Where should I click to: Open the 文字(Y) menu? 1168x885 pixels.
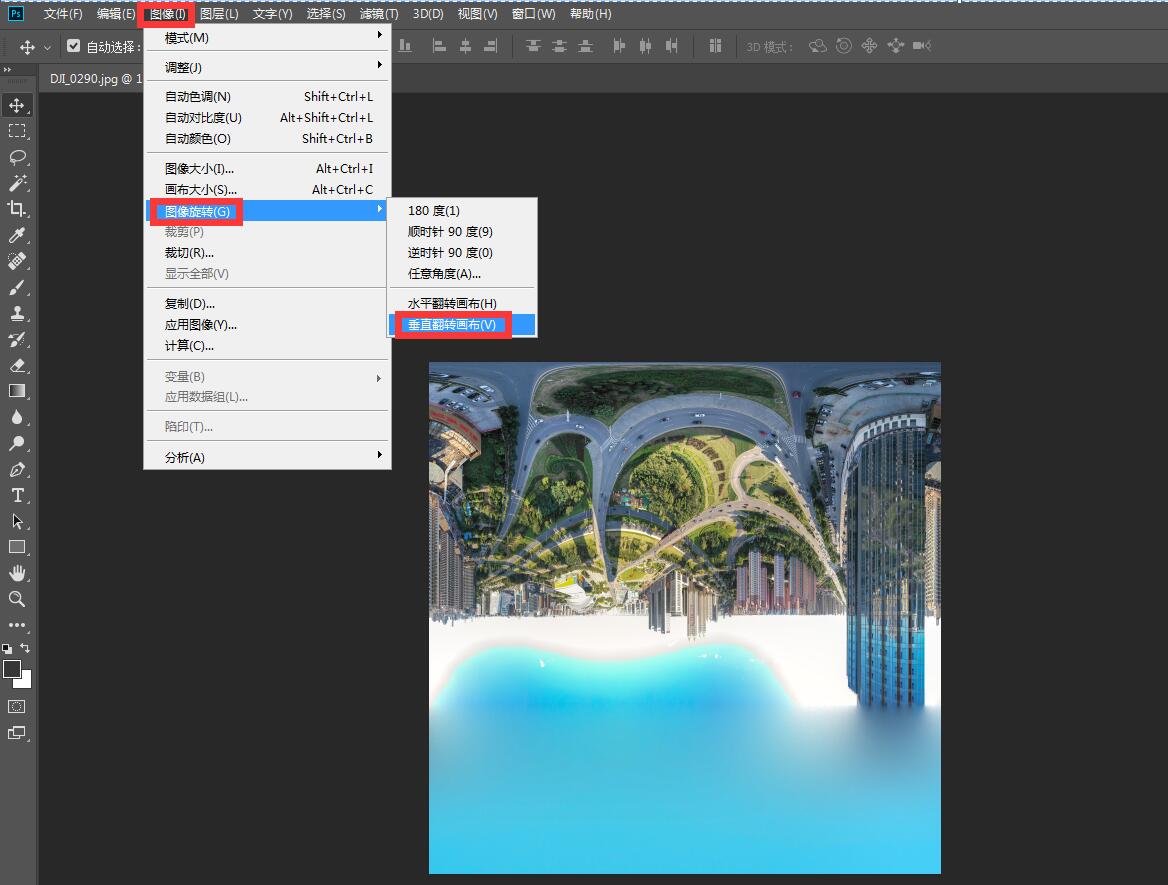pos(272,13)
